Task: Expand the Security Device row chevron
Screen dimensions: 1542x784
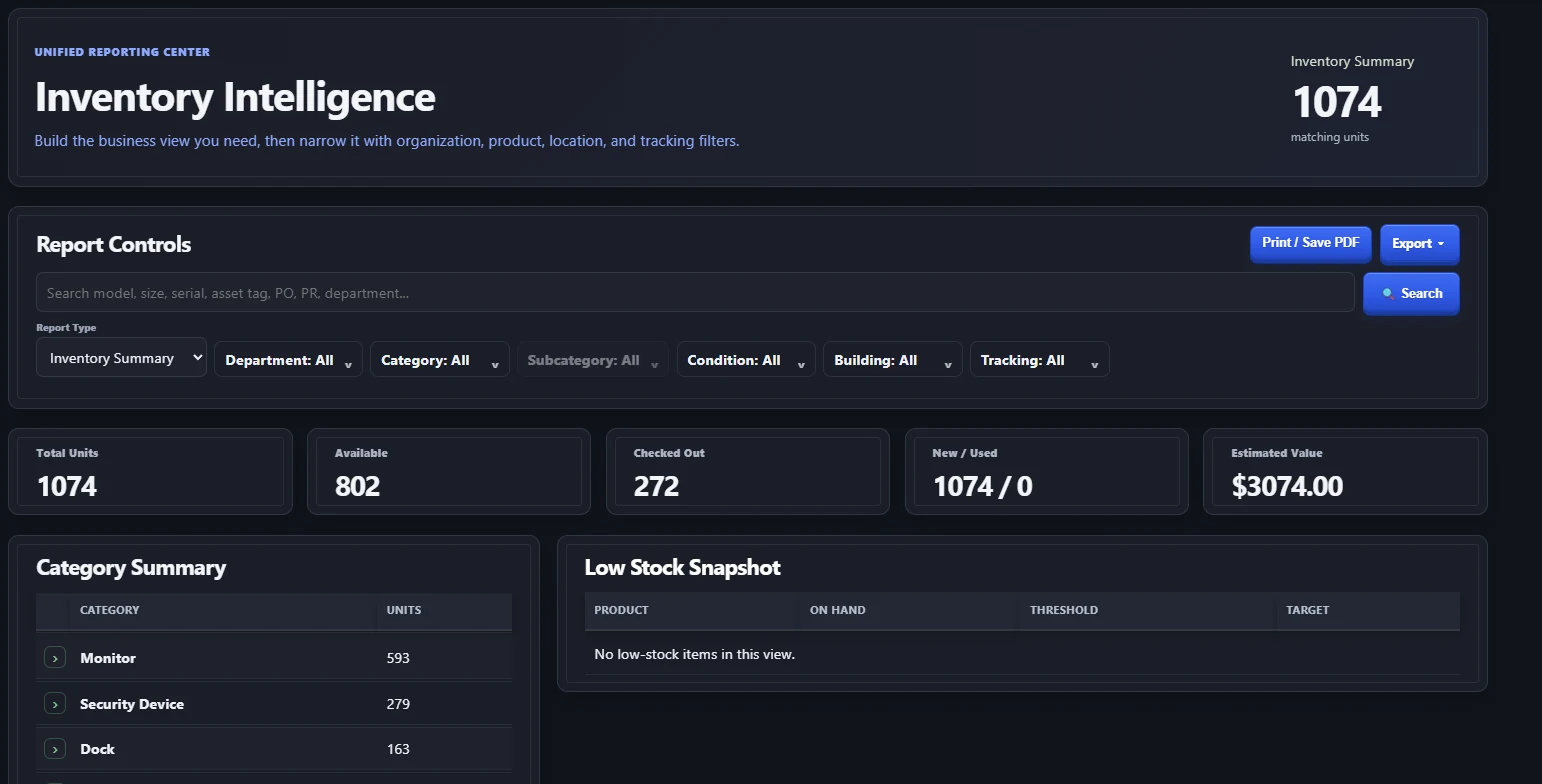Action: coord(55,704)
